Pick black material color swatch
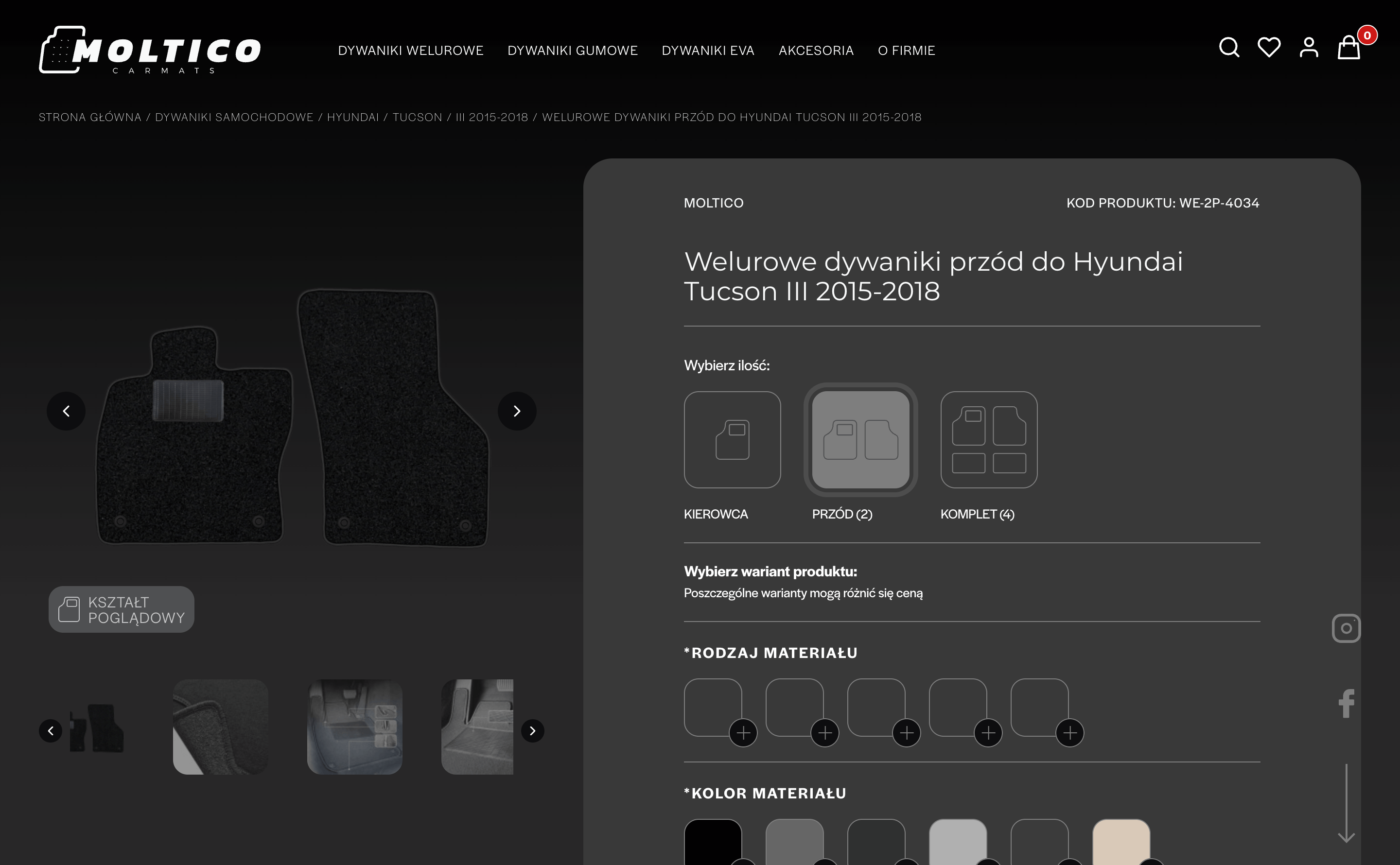This screenshot has height=865, width=1400. point(713,842)
